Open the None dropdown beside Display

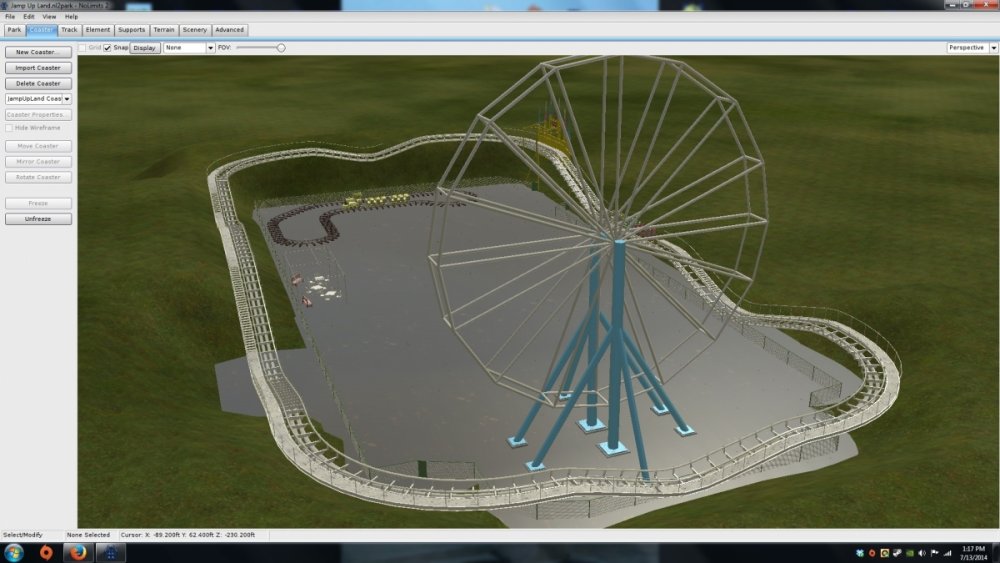(x=189, y=48)
